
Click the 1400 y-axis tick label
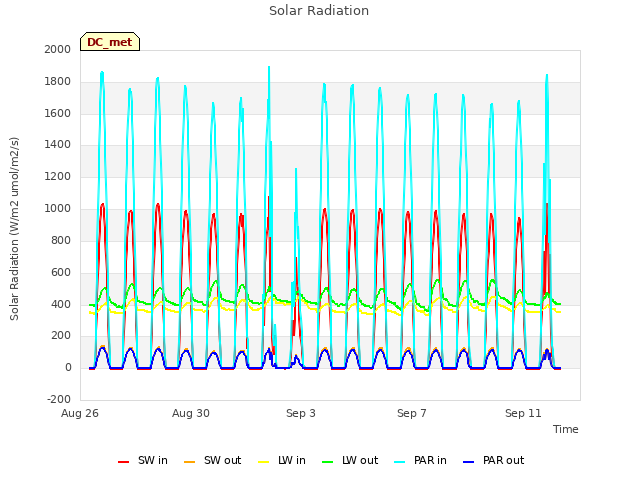coord(58,145)
